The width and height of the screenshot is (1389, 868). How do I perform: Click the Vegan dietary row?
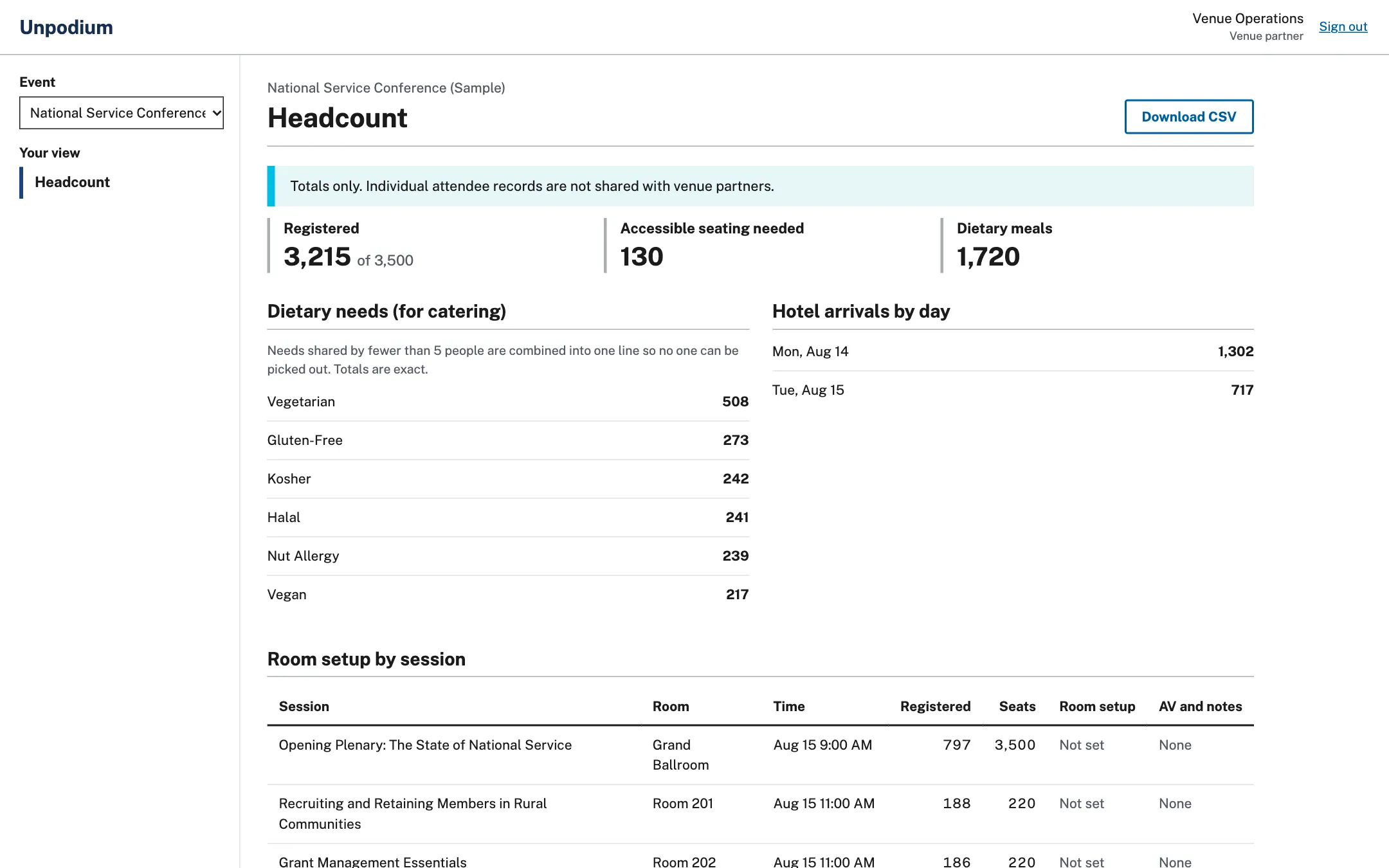point(508,595)
